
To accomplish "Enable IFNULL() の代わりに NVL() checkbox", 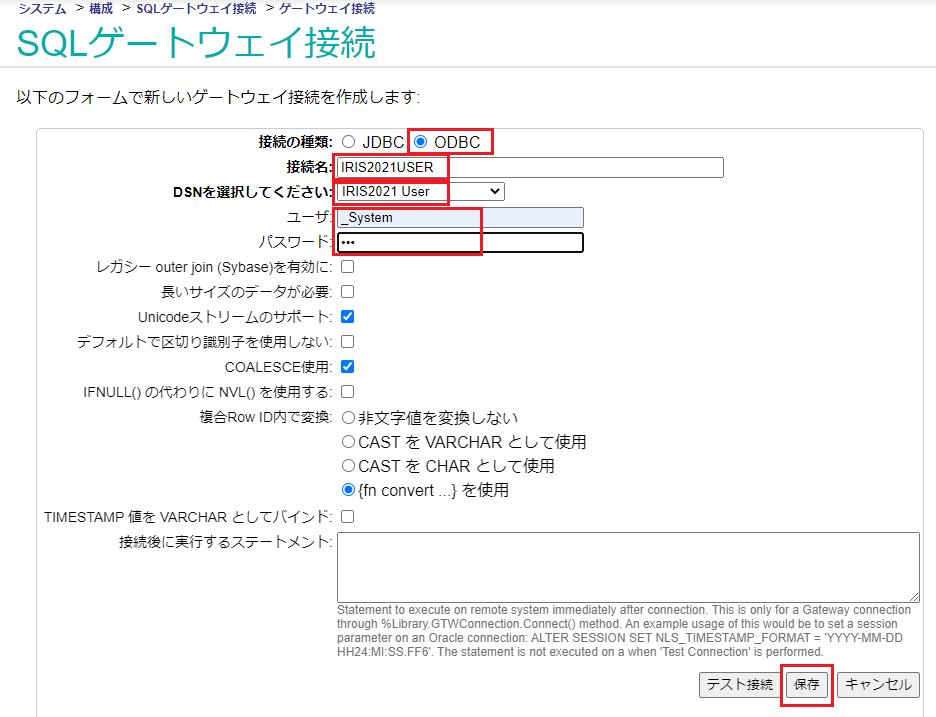I will pos(348,392).
